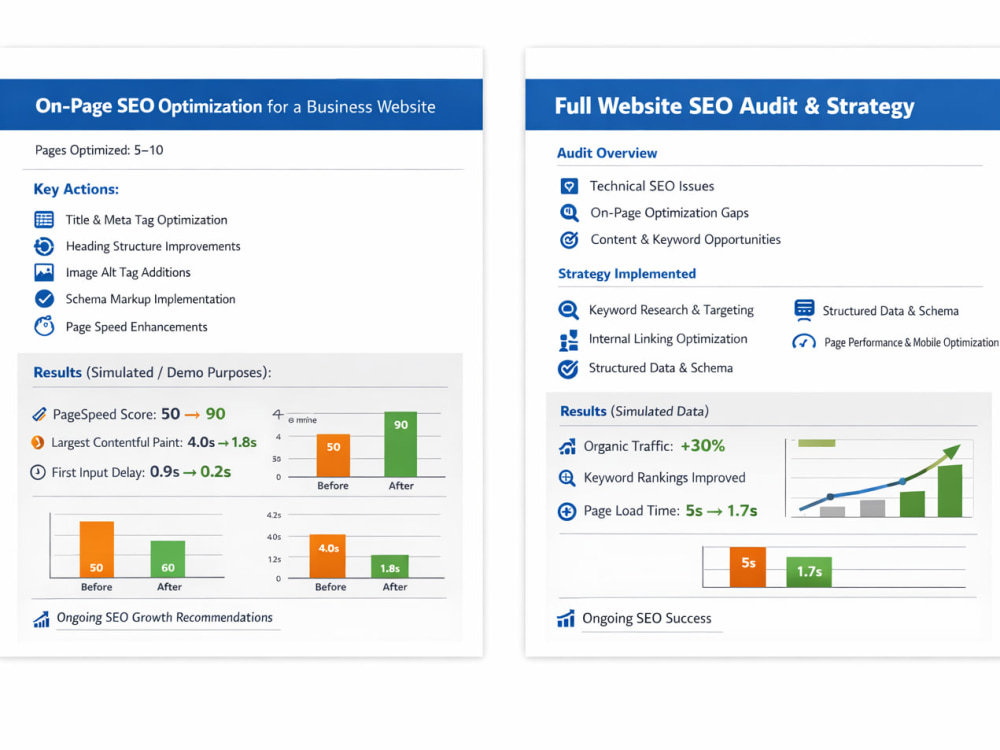
Task: Click 'On-Page Optimization Gaps' text
Action: tap(669, 213)
